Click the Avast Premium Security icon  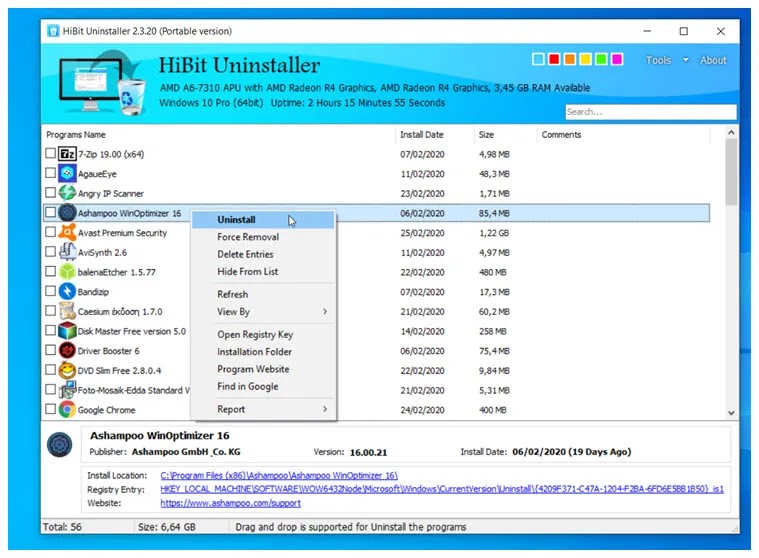tap(67, 232)
